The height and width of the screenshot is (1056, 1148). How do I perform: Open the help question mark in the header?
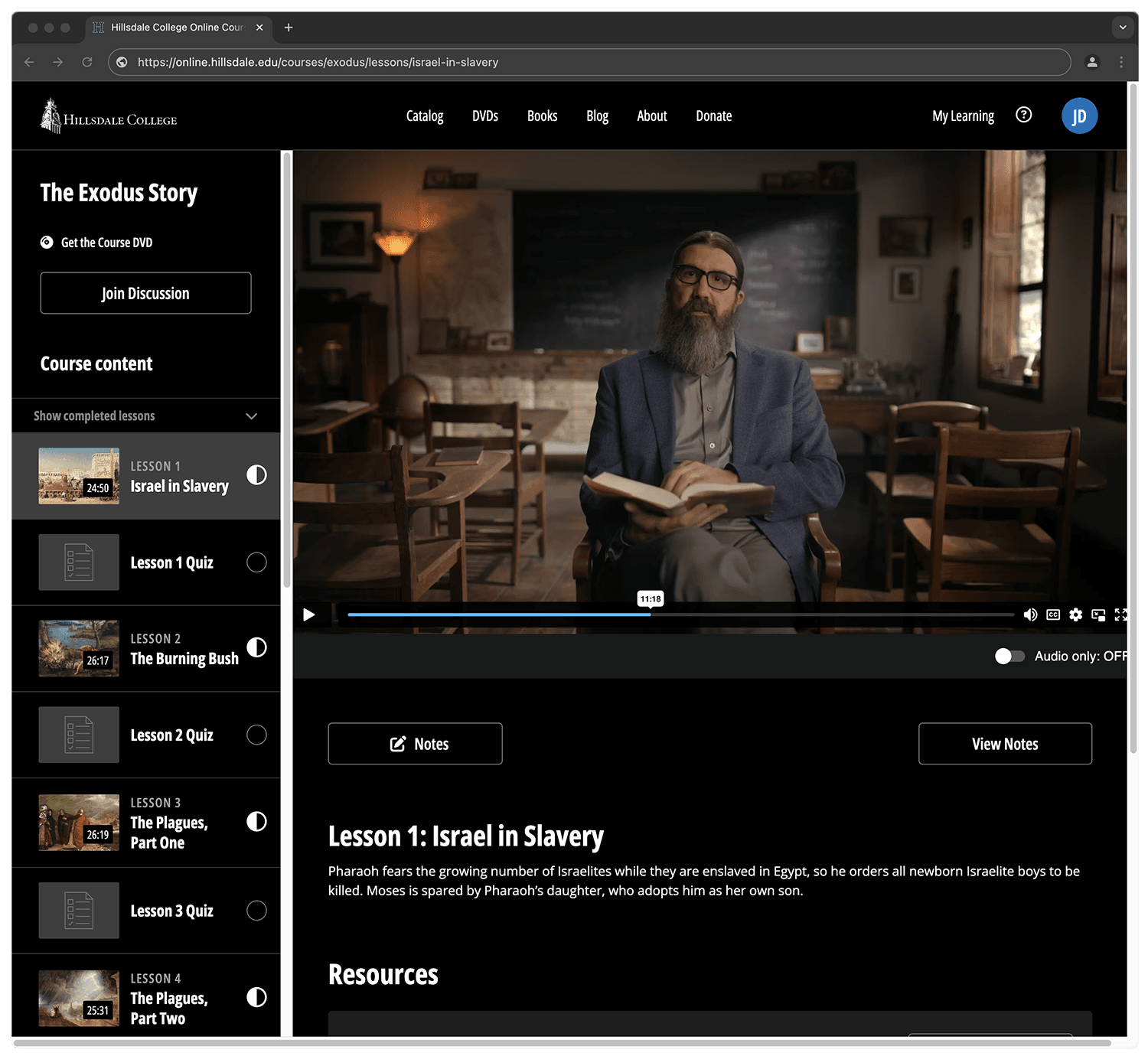1024,115
